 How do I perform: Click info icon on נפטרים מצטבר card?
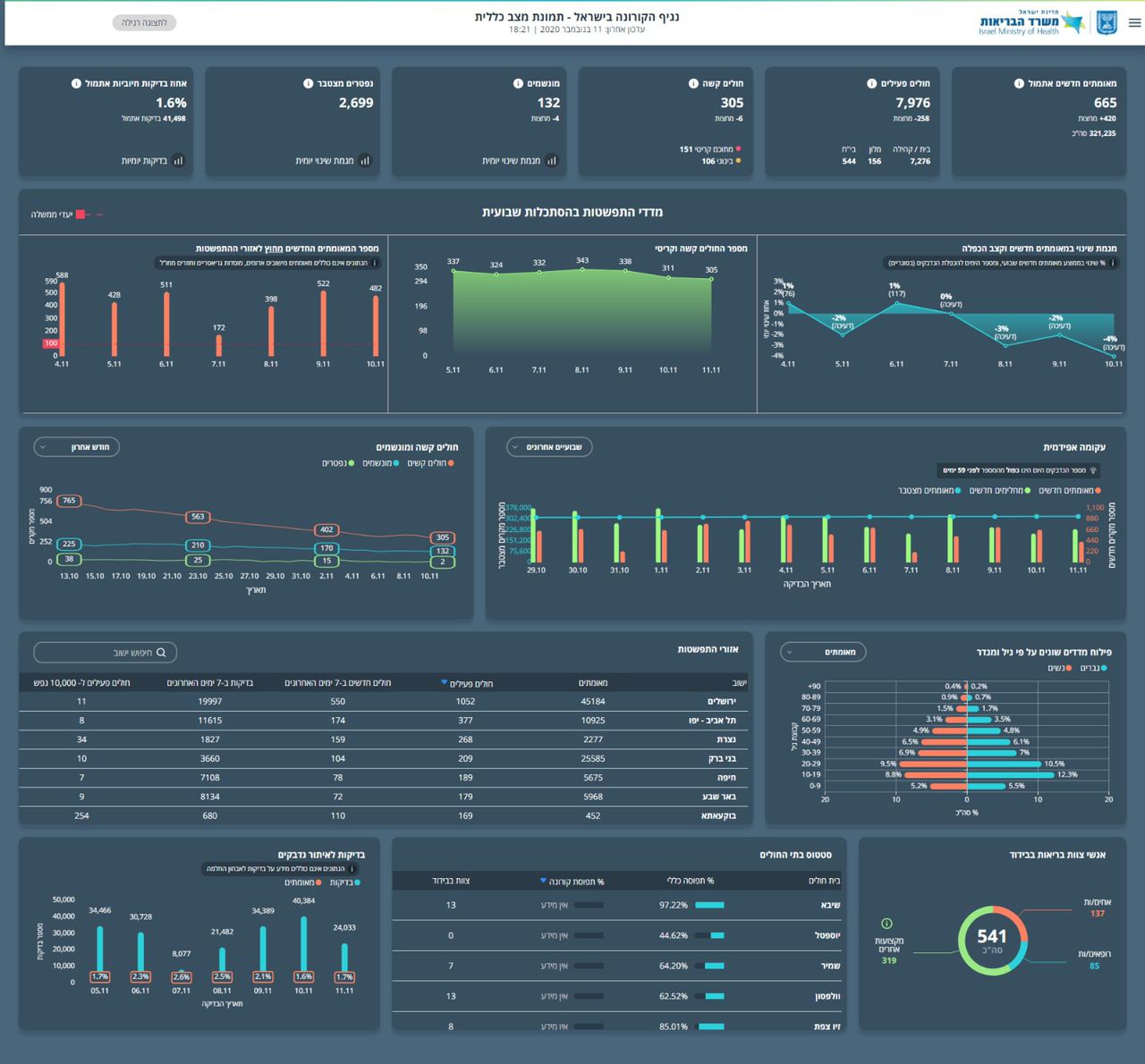coord(308,84)
